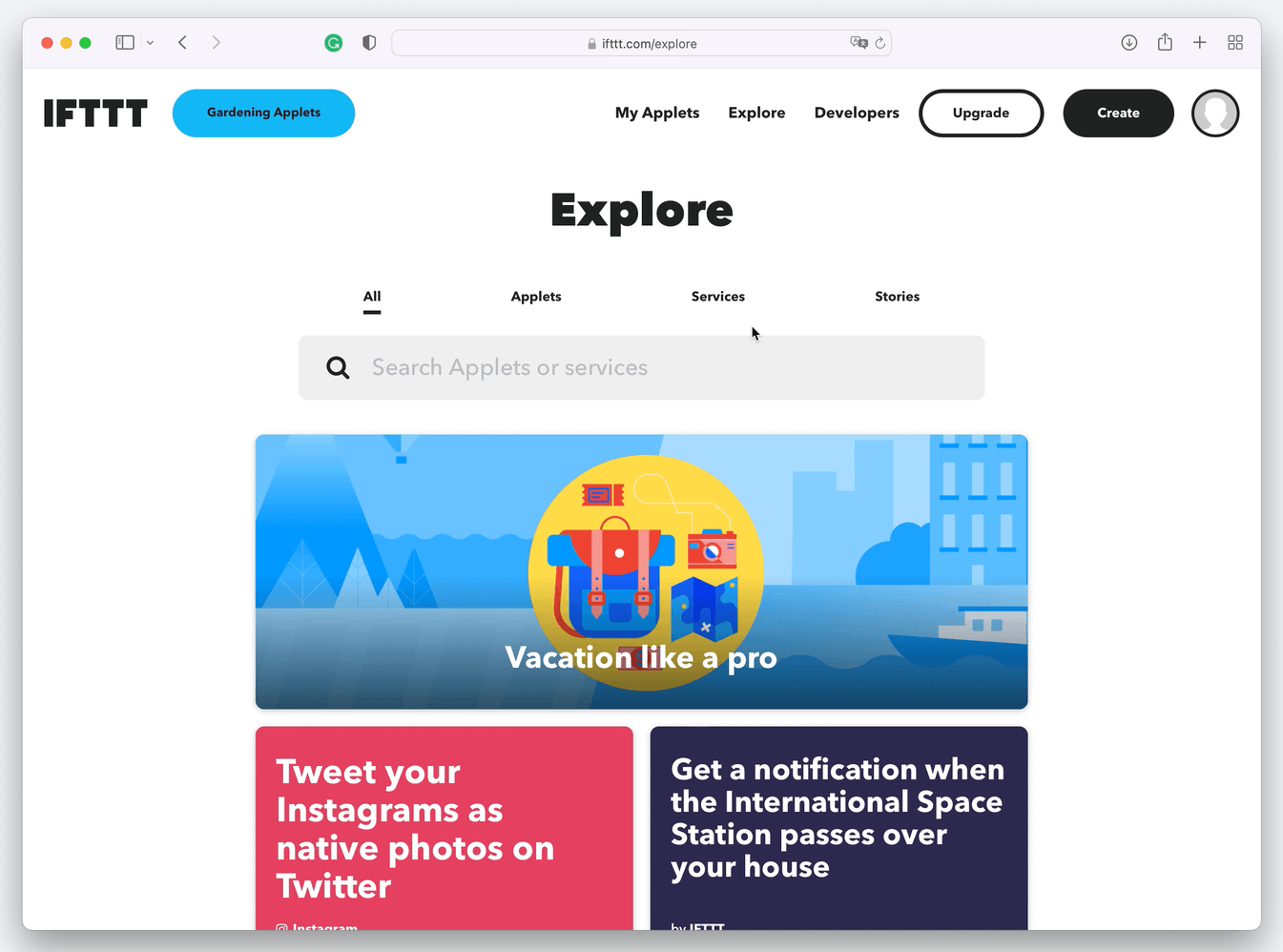Click the Grammarly extension icon

(x=333, y=43)
